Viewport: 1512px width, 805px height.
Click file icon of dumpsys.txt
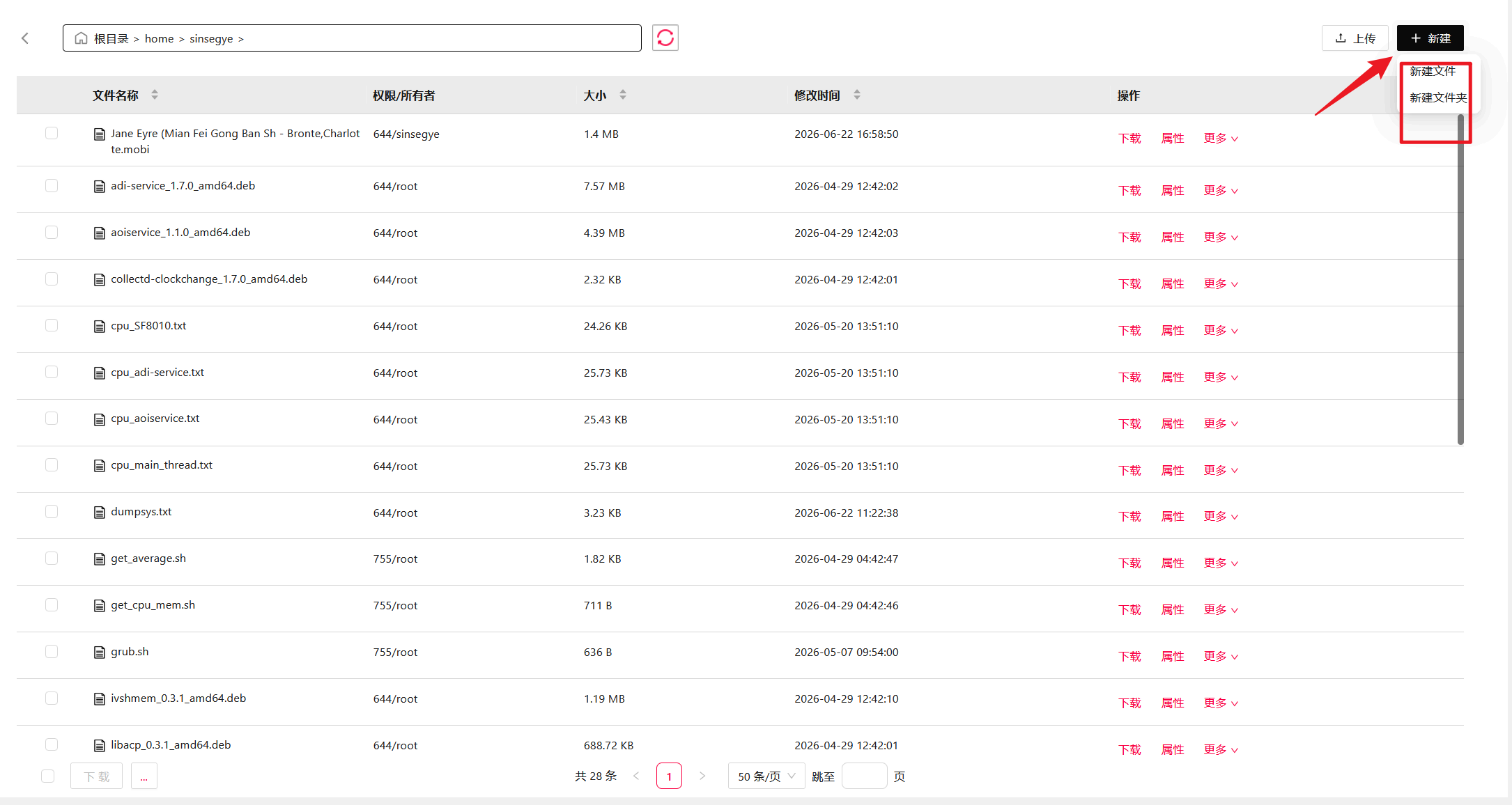pos(100,512)
